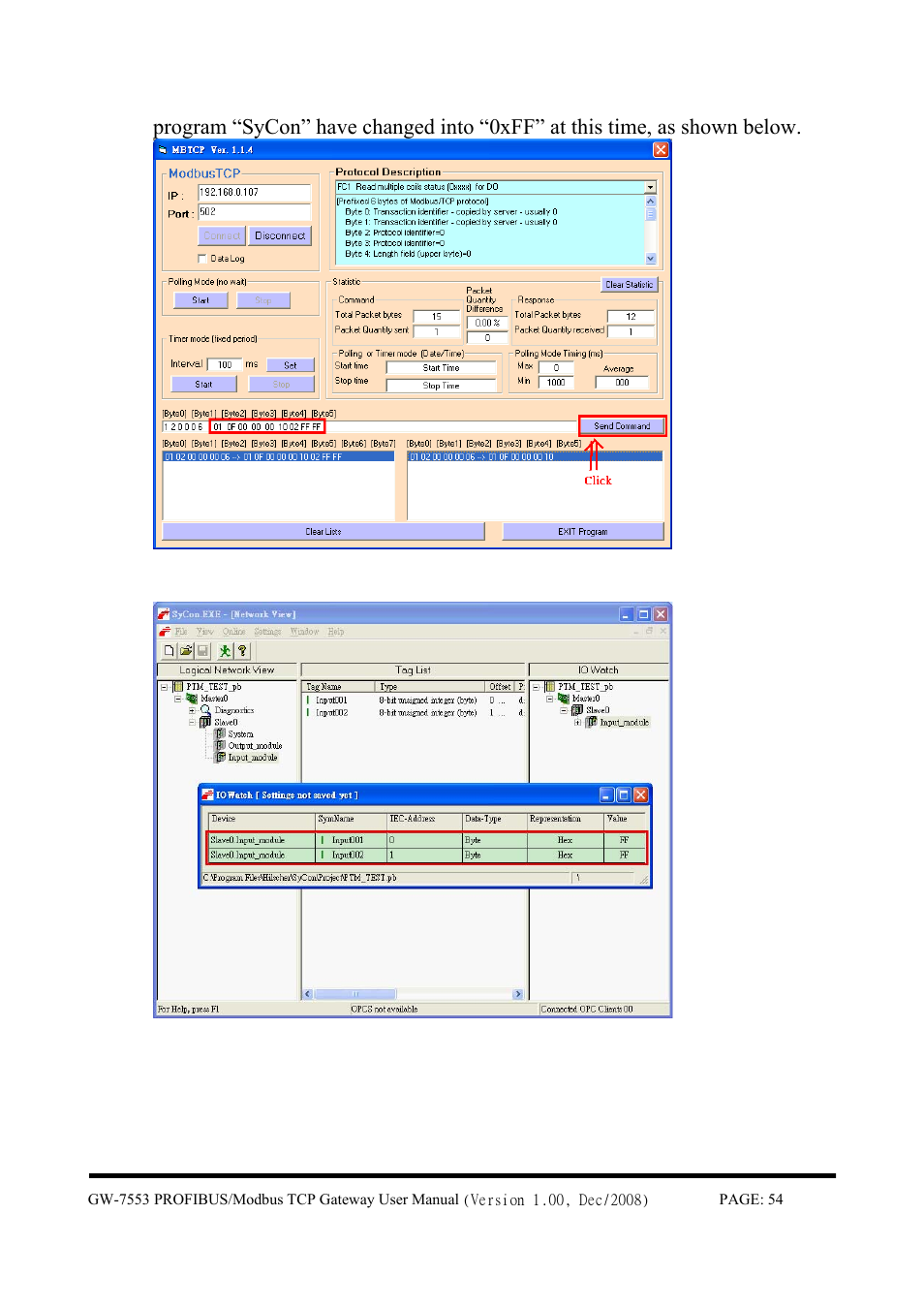Screen dimensions: 924x1308
Task: Open the Online menu in SyCon
Action: 234,632
